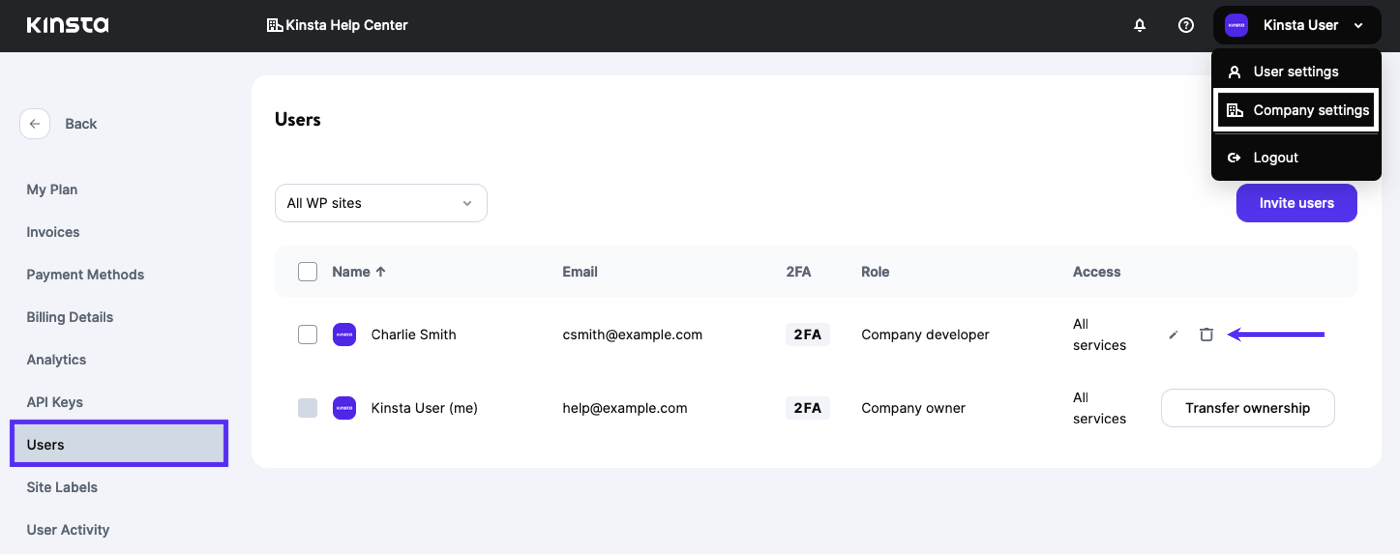
Task: Edit Charlie Smith with pencil icon
Action: [x=1173, y=335]
